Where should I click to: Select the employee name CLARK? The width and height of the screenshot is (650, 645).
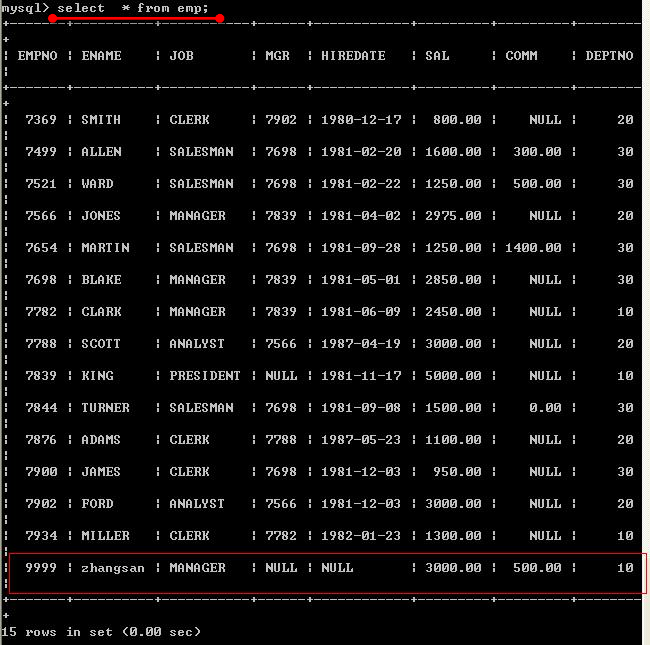point(101,312)
